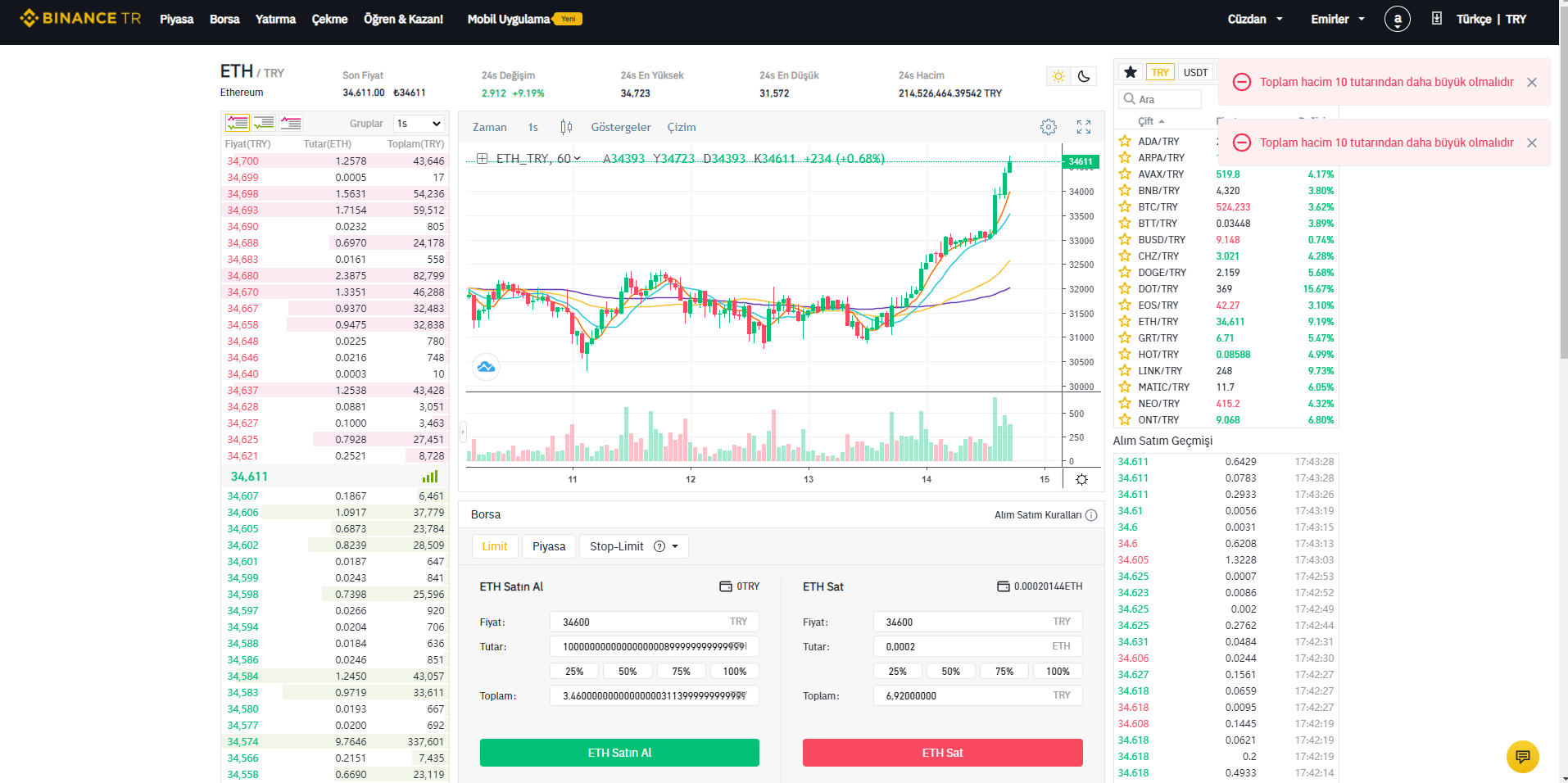This screenshot has height=783, width=1568.
Task: Open the yellow live chat support icon
Action: pos(1523,756)
